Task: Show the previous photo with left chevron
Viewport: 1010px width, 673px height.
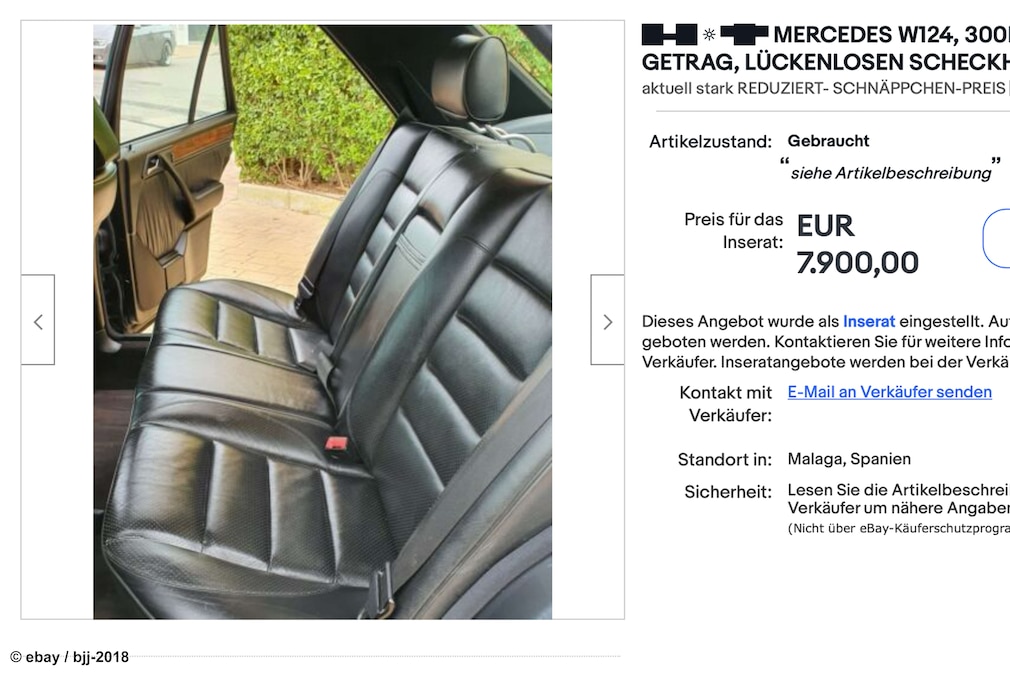Action: (38, 320)
